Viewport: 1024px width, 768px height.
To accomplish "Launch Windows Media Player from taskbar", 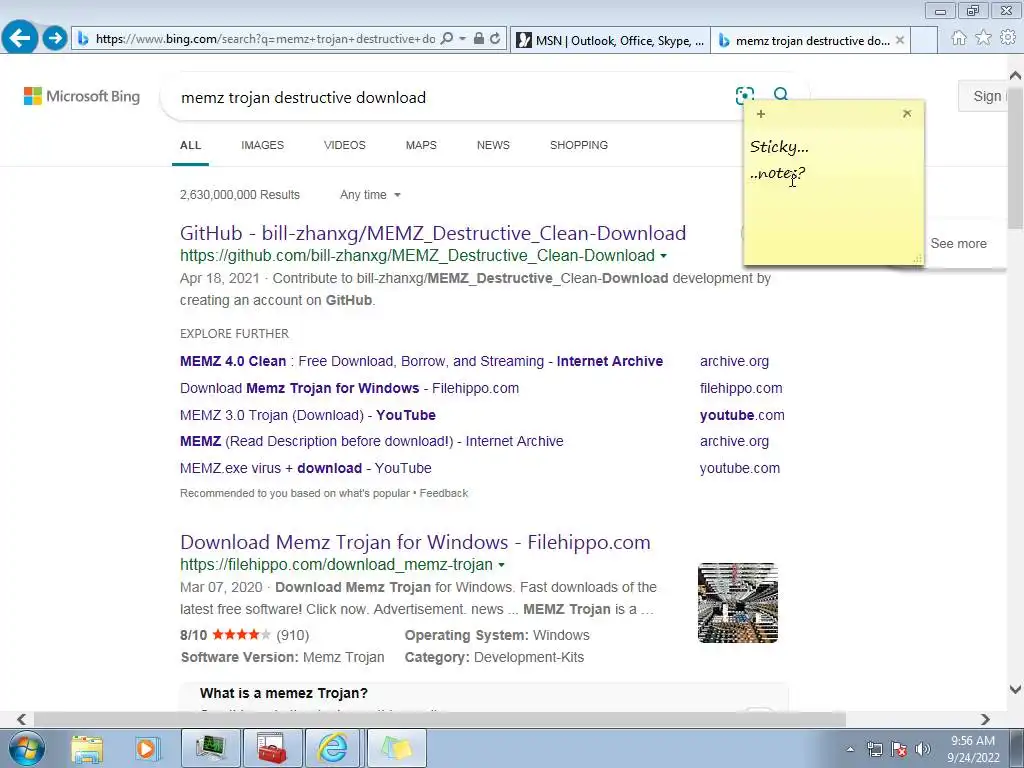I will pos(148,748).
